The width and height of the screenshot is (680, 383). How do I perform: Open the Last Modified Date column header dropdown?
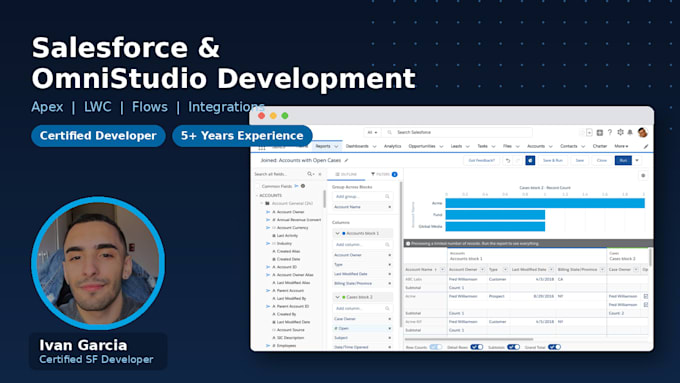551,270
